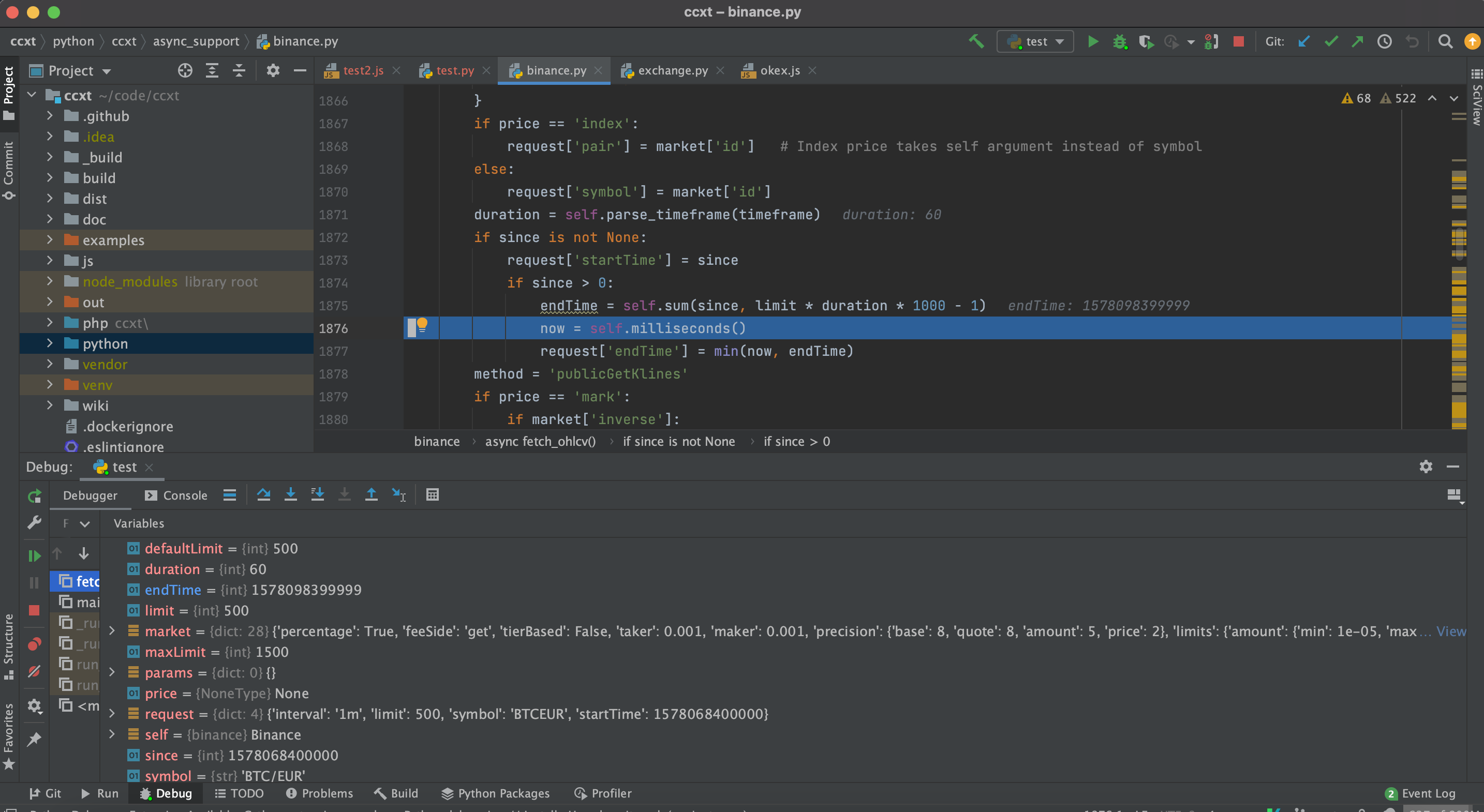Toggle the breakpoint marker on line 1876

pyautogui.click(x=412, y=328)
